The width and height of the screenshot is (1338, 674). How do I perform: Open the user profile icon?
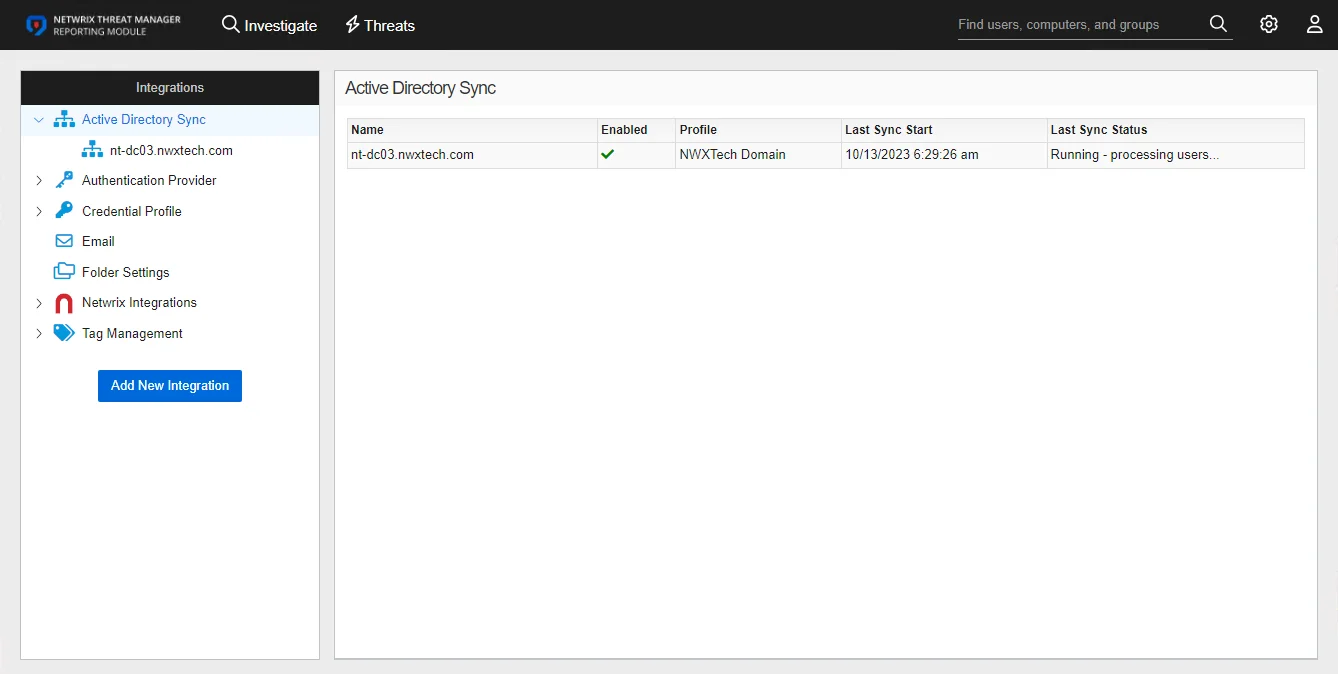click(x=1315, y=24)
